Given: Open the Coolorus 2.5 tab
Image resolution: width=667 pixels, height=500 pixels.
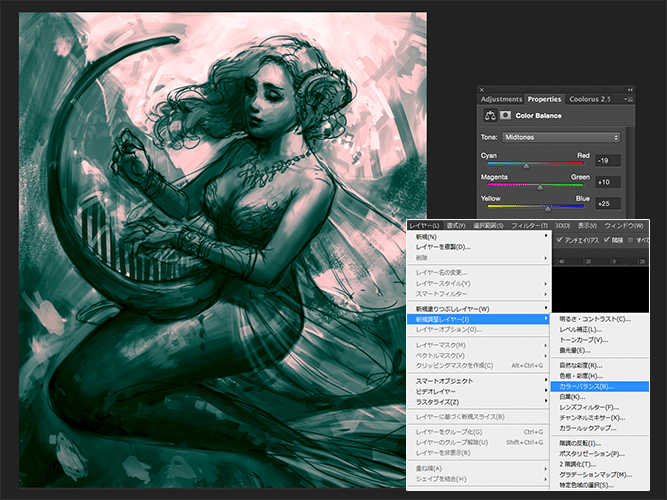Looking at the screenshot, I should point(590,99).
